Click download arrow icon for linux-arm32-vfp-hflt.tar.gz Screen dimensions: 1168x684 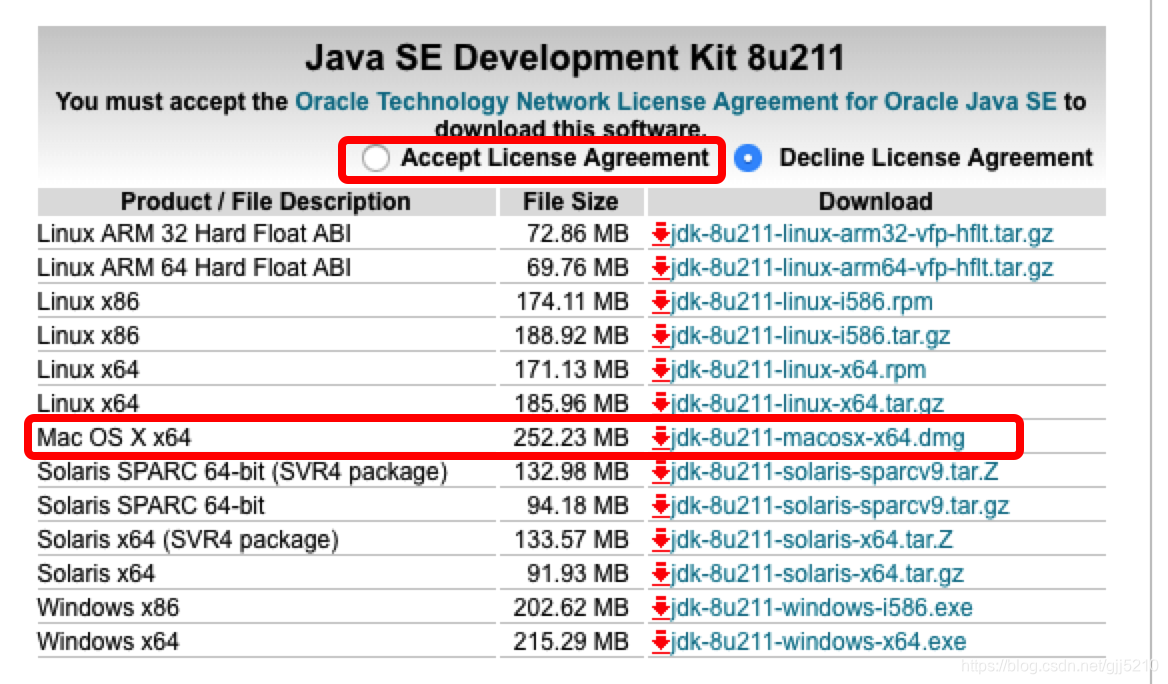click(661, 233)
